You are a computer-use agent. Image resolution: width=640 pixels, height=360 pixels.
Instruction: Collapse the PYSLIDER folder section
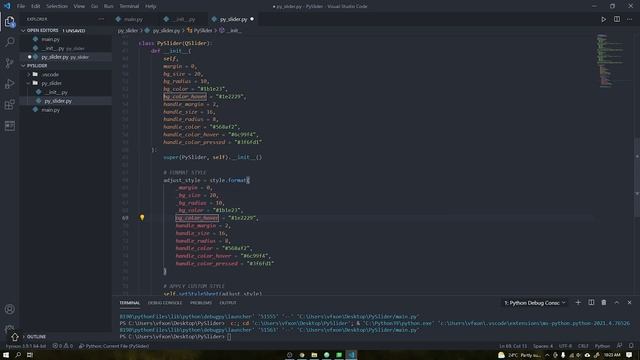(x=23, y=66)
